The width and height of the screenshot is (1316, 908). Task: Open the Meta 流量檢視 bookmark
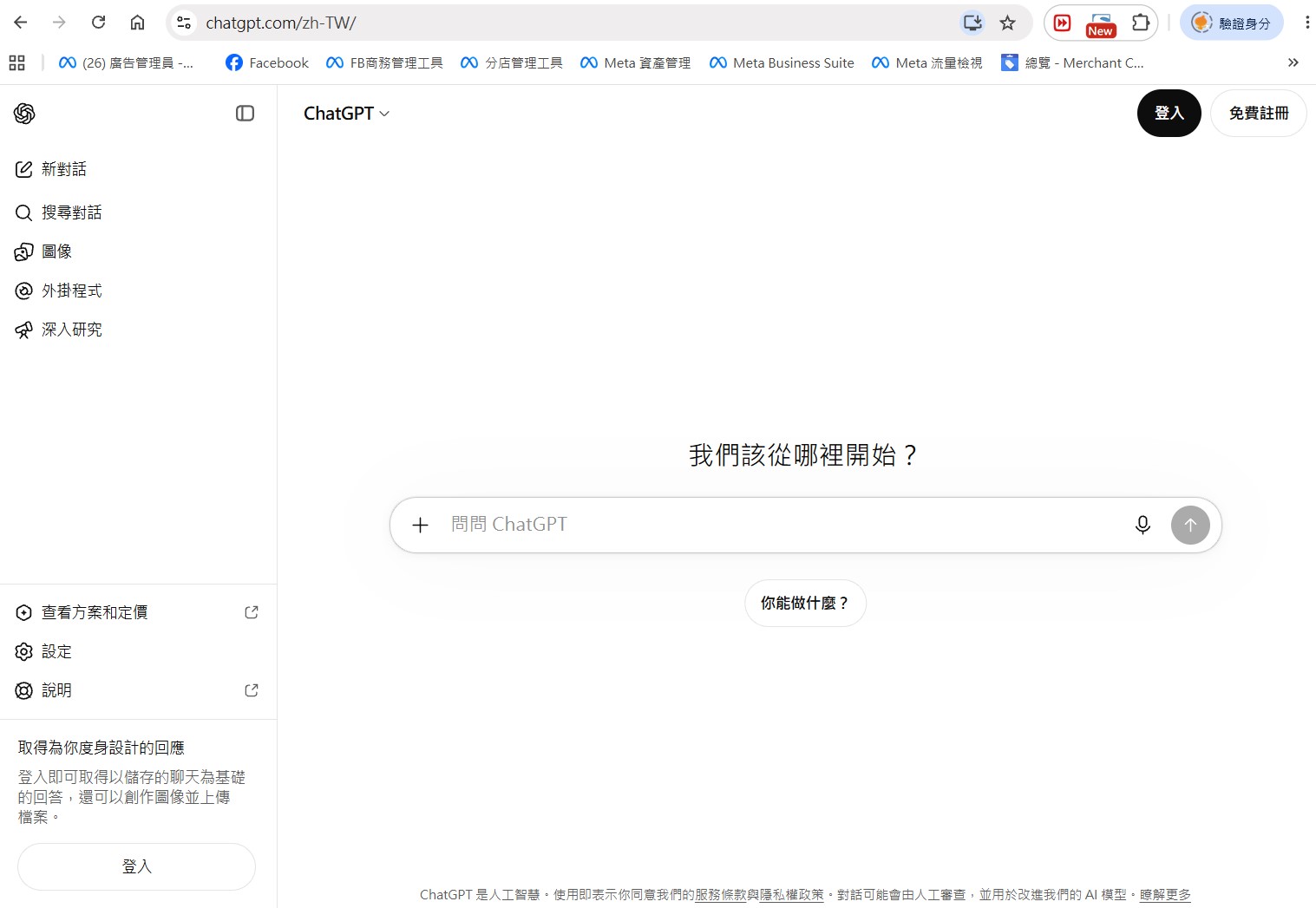[x=926, y=62]
